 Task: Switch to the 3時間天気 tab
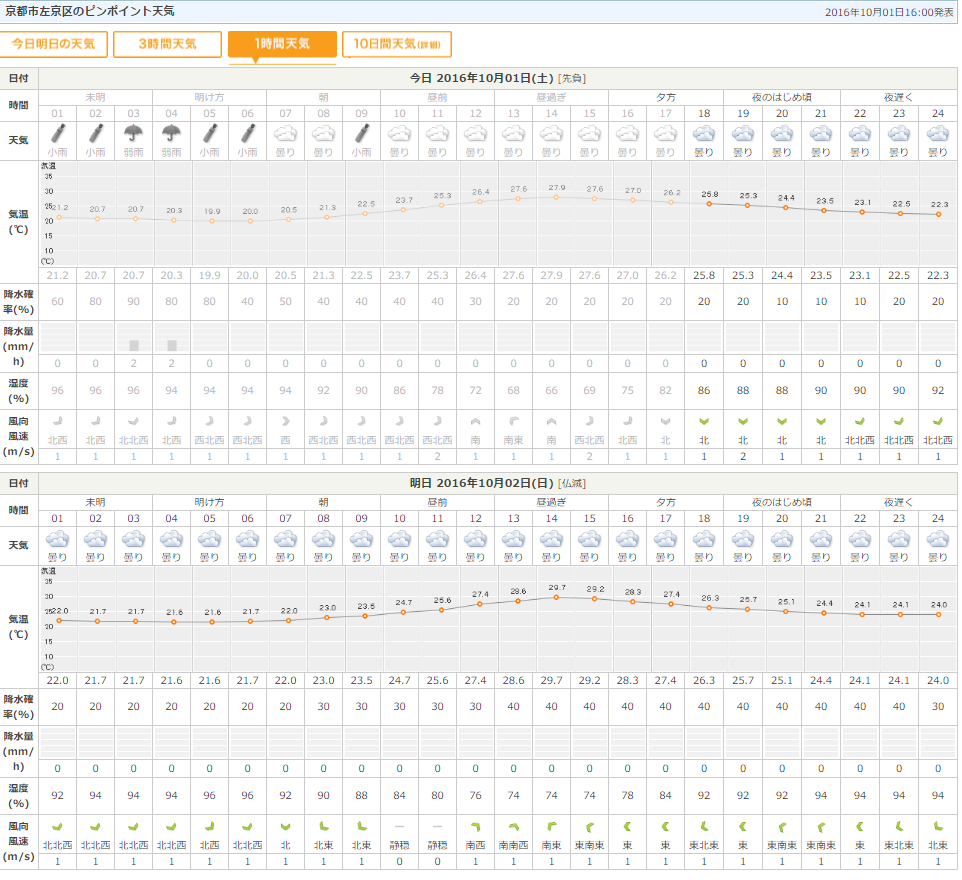coord(167,44)
